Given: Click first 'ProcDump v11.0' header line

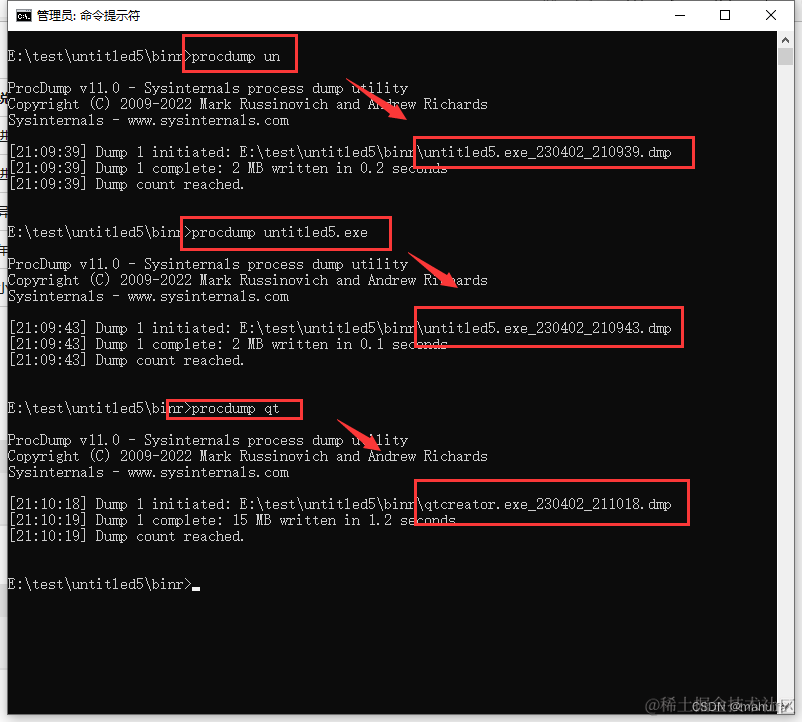Looking at the screenshot, I should 208,88.
